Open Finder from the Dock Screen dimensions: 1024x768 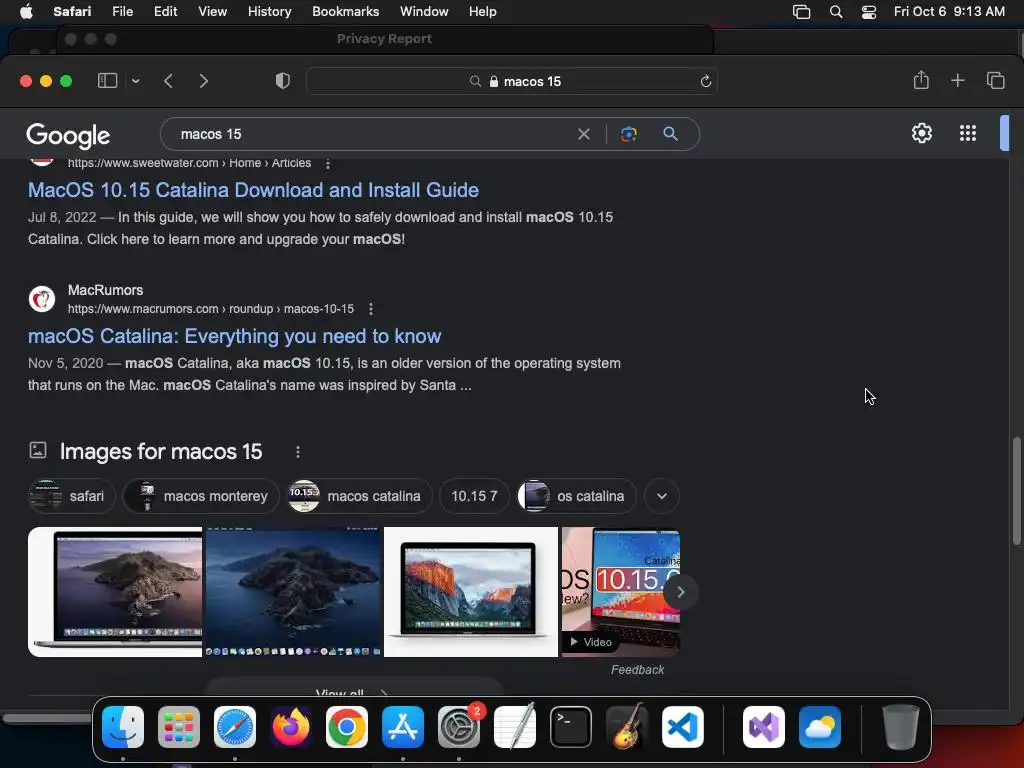click(x=123, y=727)
